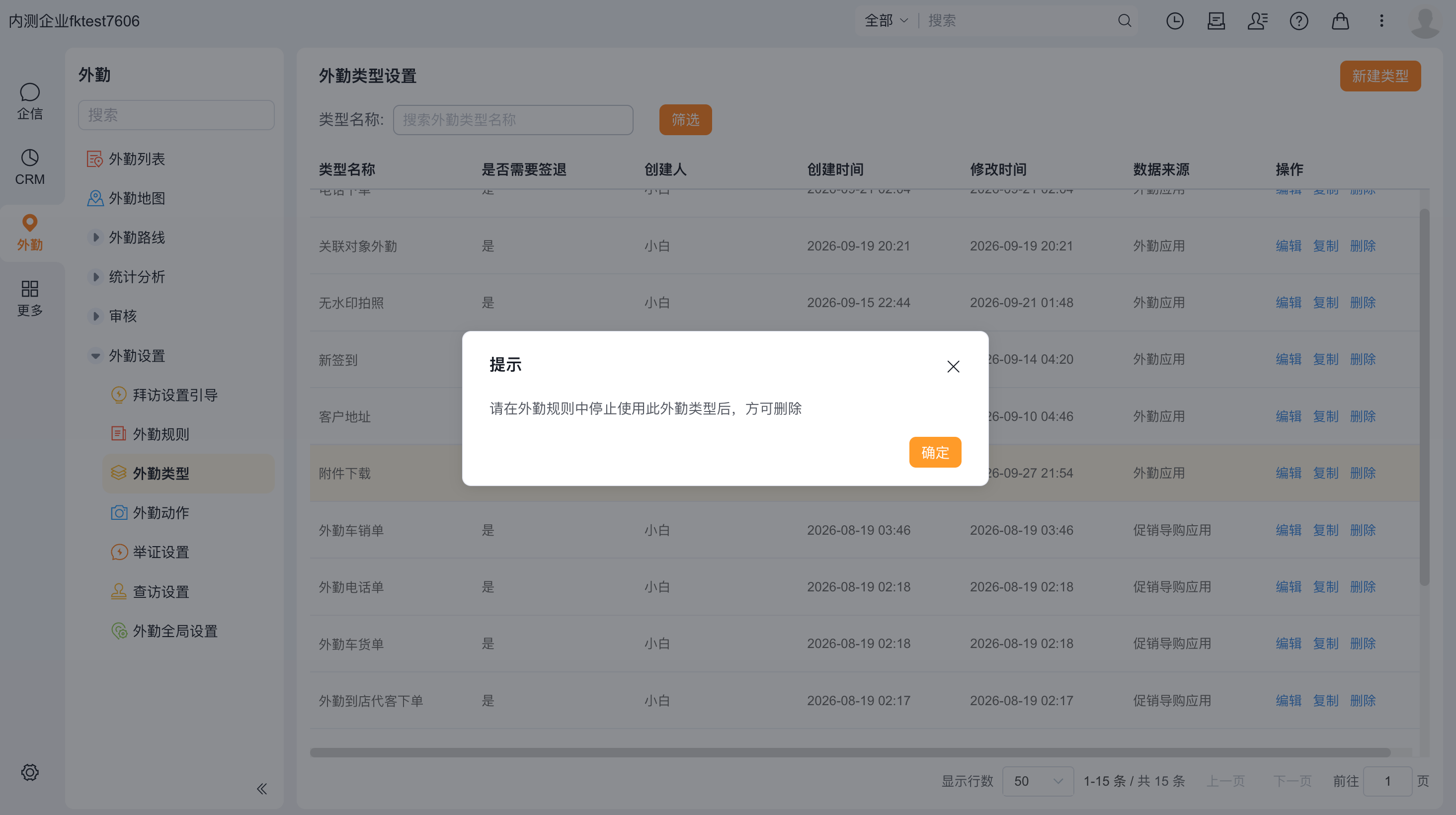The image size is (1456, 815).
Task: Click 复制 for 无水印拍照 row
Action: (x=1325, y=302)
